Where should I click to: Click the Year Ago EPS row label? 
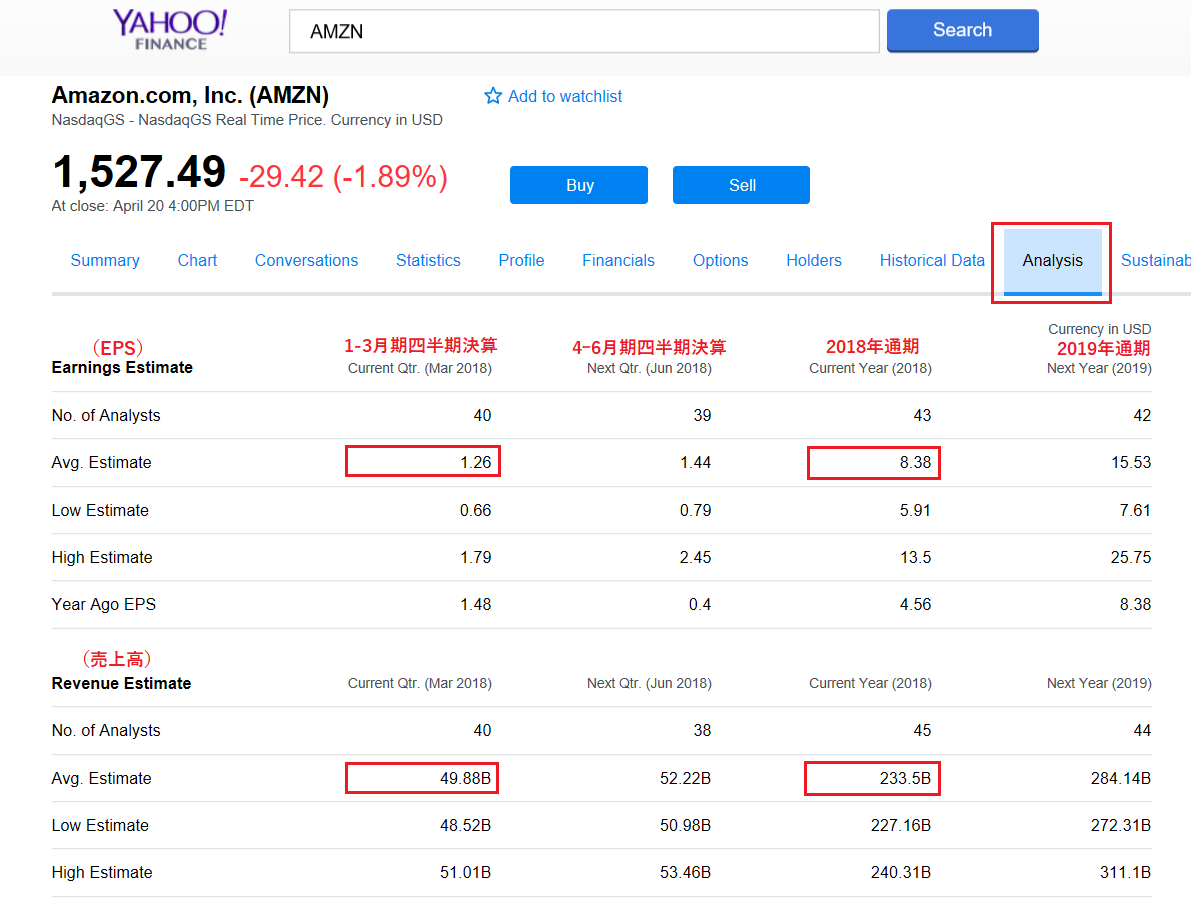[x=104, y=605]
